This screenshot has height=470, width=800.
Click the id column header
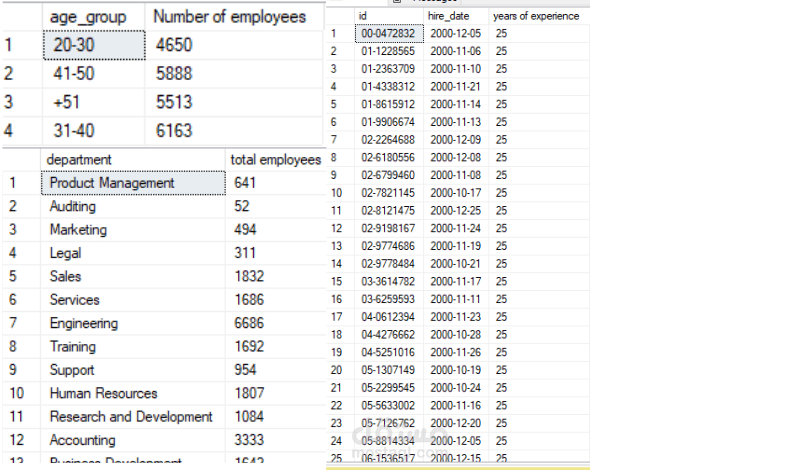click(x=389, y=16)
